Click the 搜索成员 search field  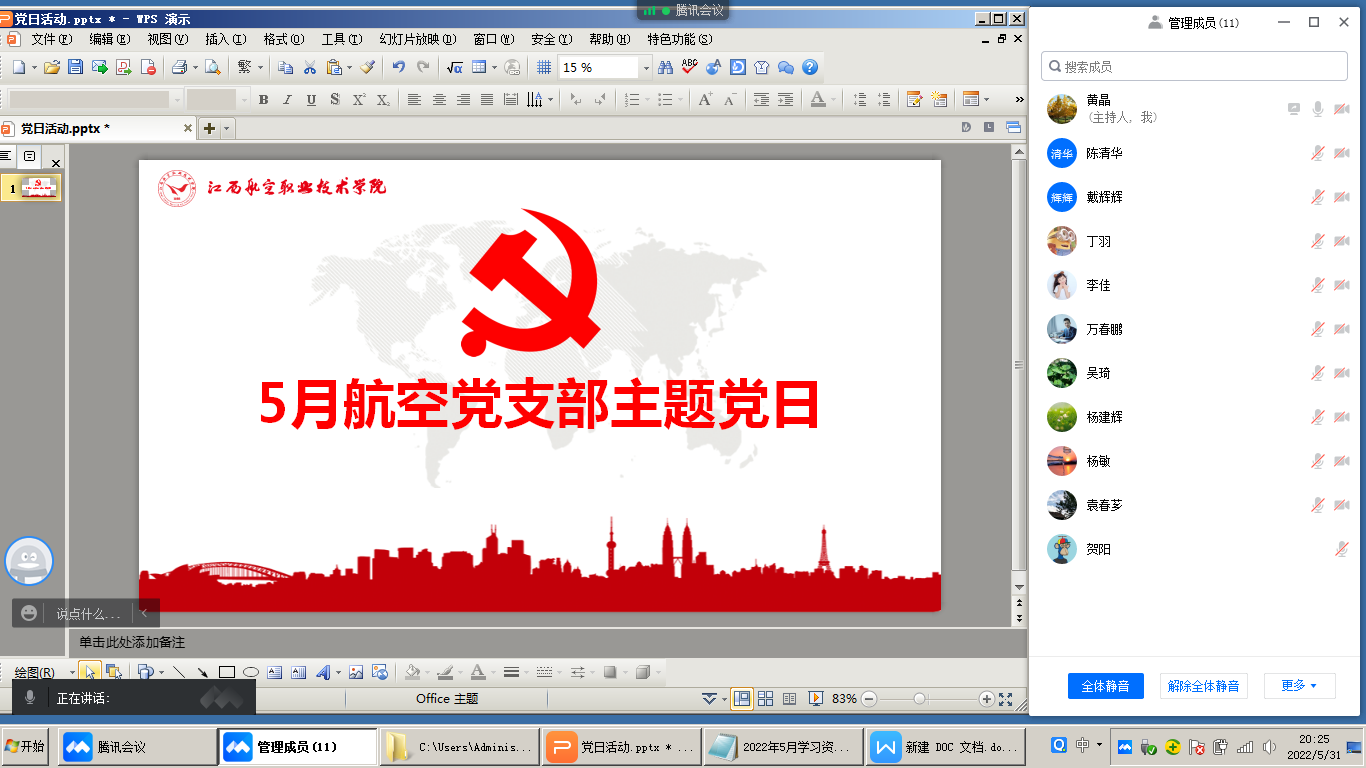point(1194,65)
